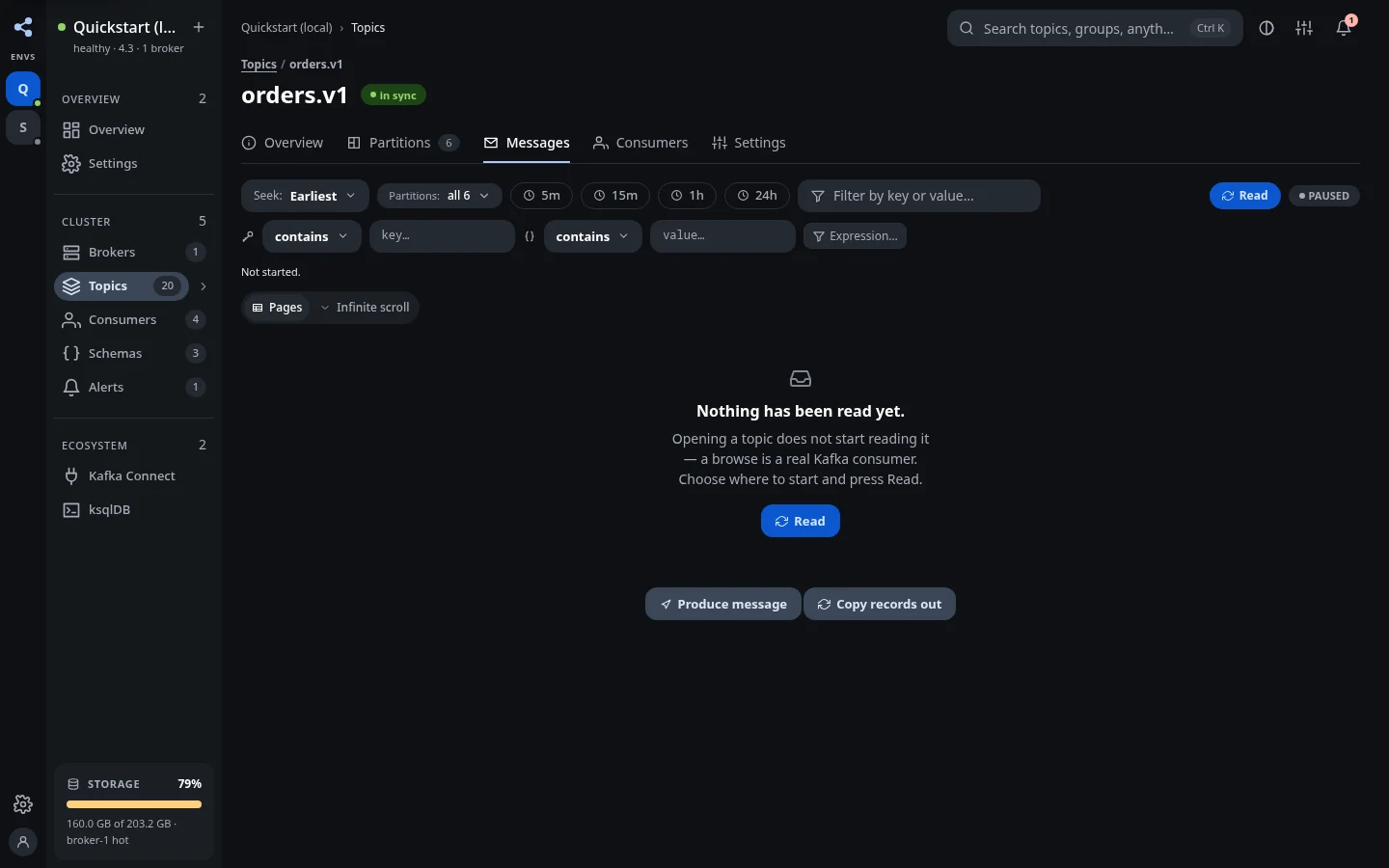The width and height of the screenshot is (1389, 868).
Task: Open the user profile icon
Action: click(23, 842)
